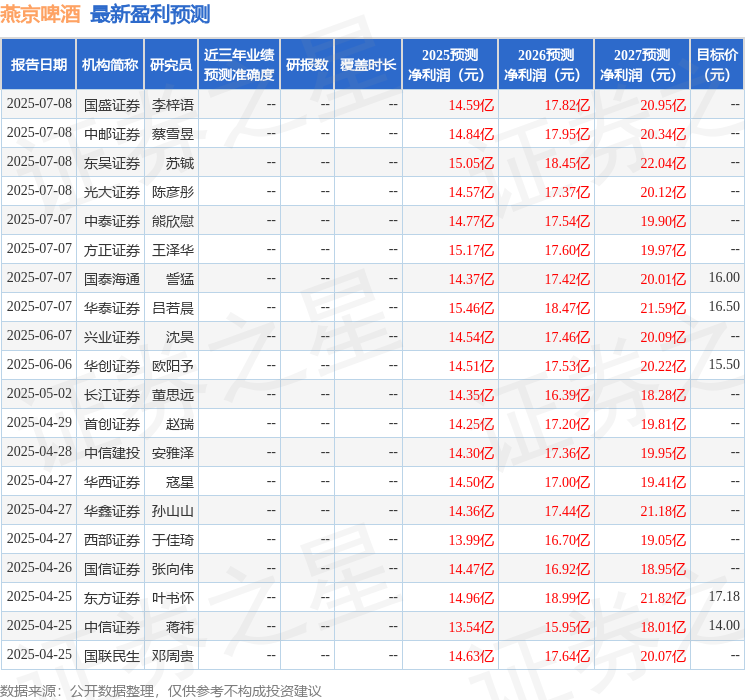Click target price 15.50

[724, 364]
